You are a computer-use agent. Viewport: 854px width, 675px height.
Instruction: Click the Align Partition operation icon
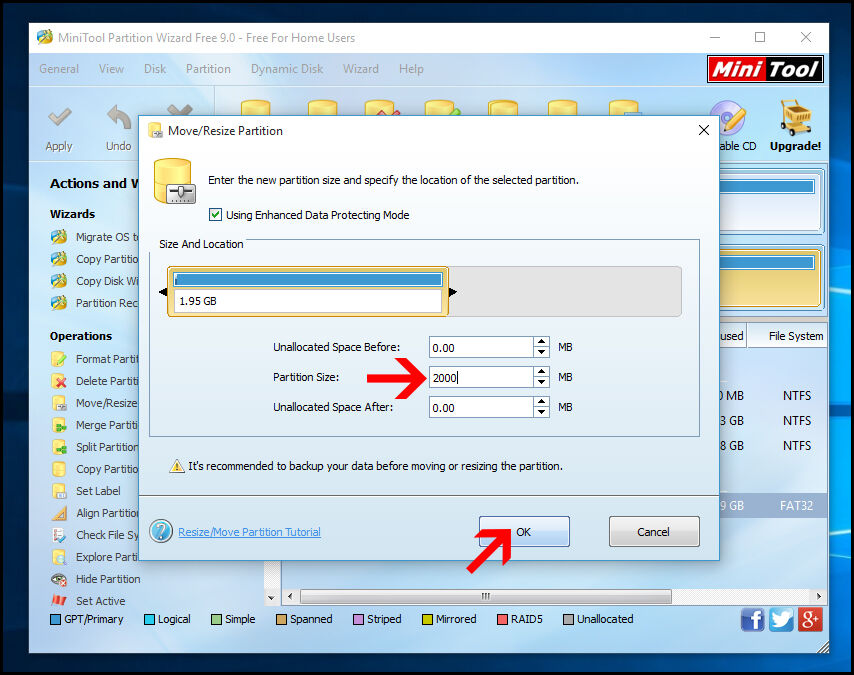click(x=59, y=513)
